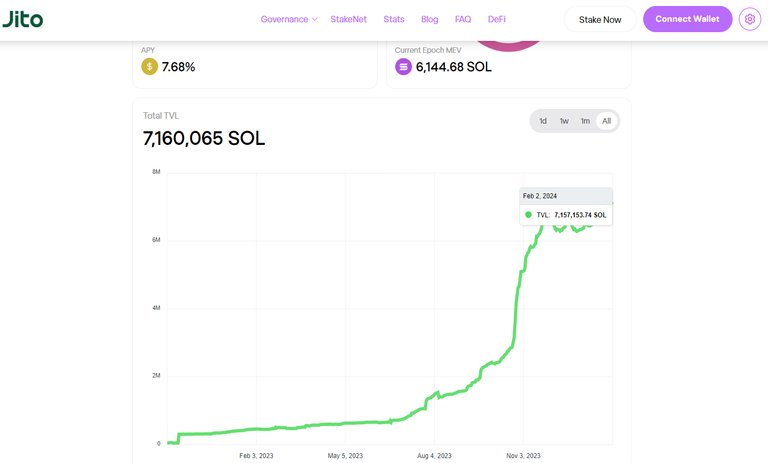Click the Stake Now button
768x463 pixels.
(x=600, y=20)
